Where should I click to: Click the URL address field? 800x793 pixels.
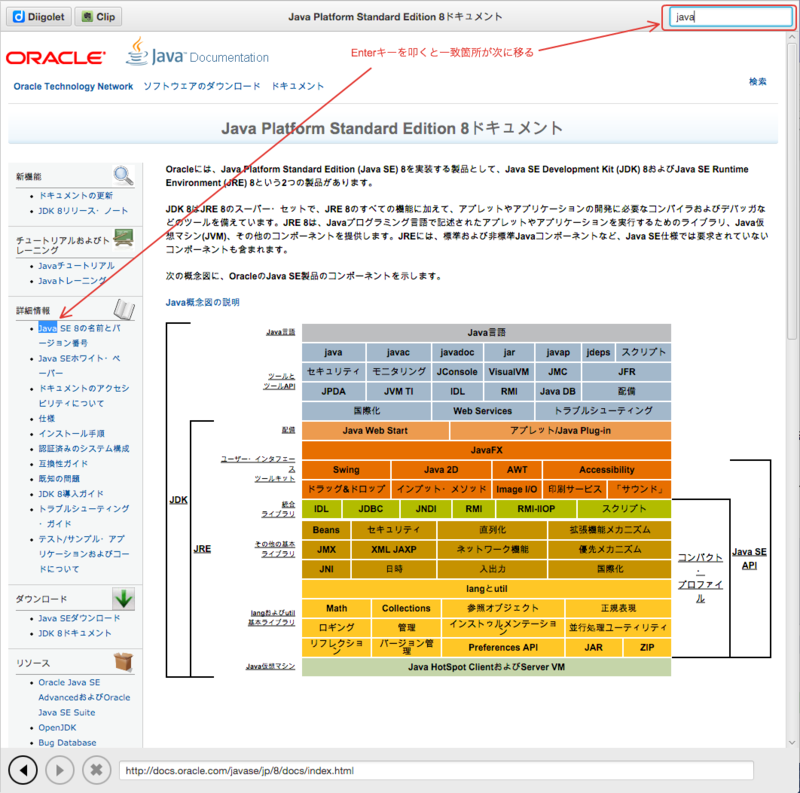[x=436, y=771]
